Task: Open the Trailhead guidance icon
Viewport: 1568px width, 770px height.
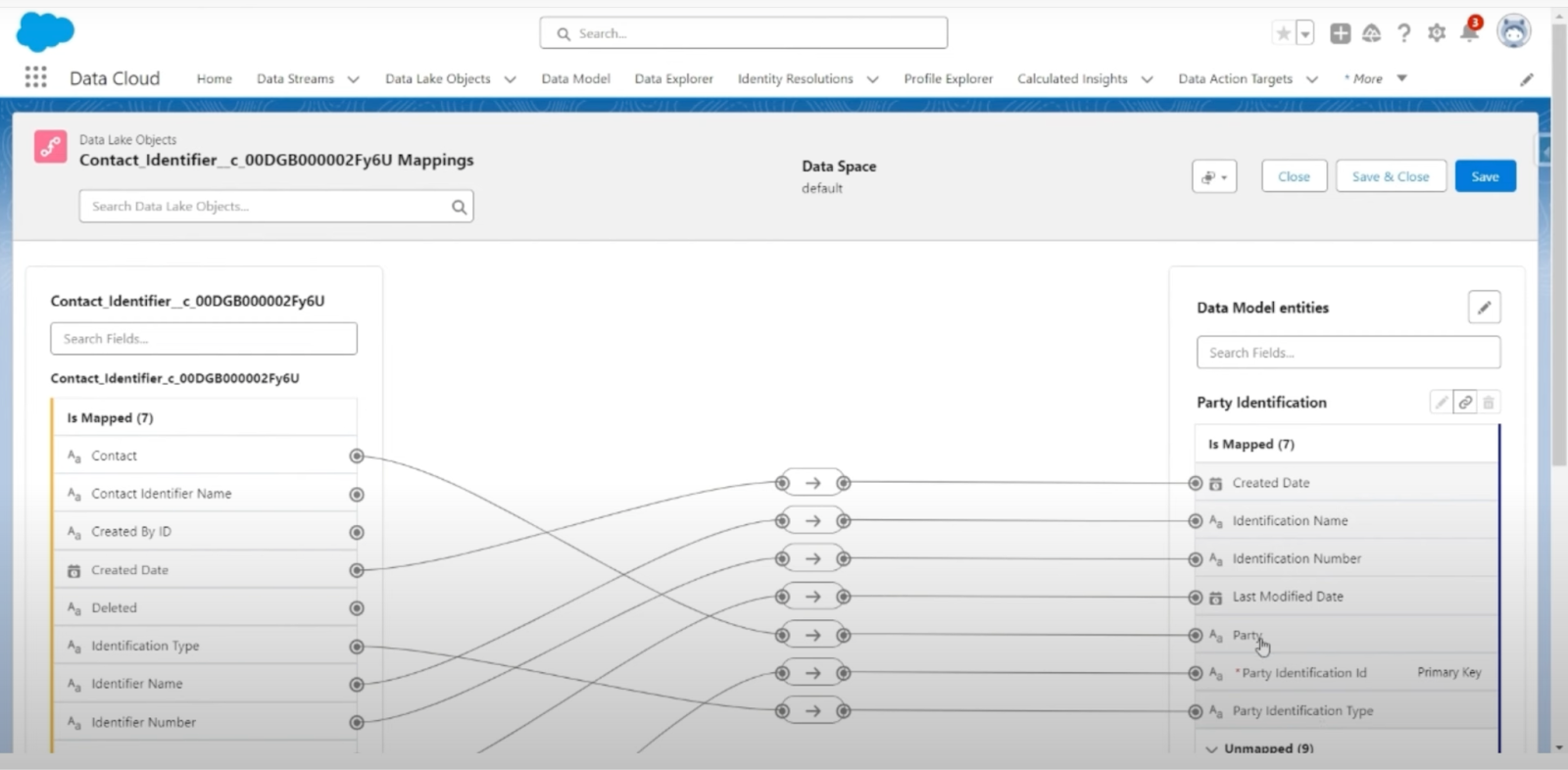Action: pos(1372,33)
